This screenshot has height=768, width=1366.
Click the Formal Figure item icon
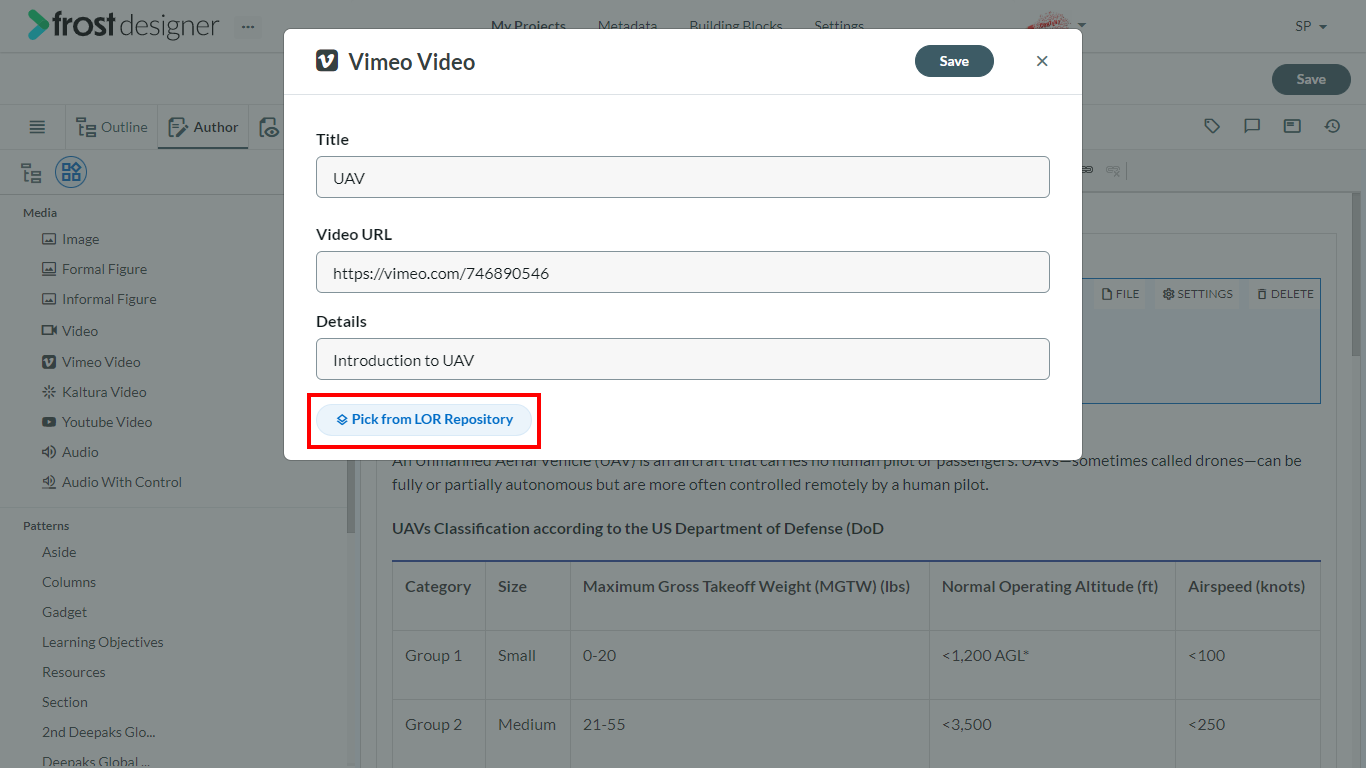[x=49, y=269]
